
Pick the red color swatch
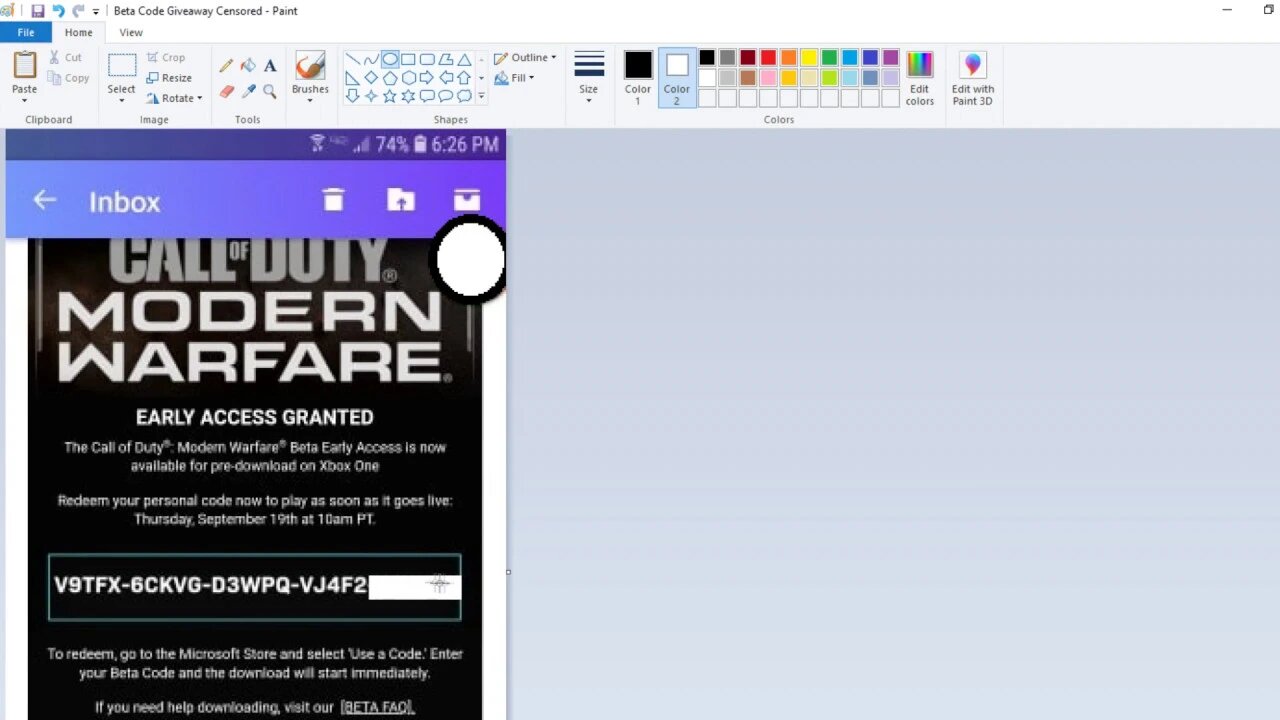pyautogui.click(x=768, y=58)
